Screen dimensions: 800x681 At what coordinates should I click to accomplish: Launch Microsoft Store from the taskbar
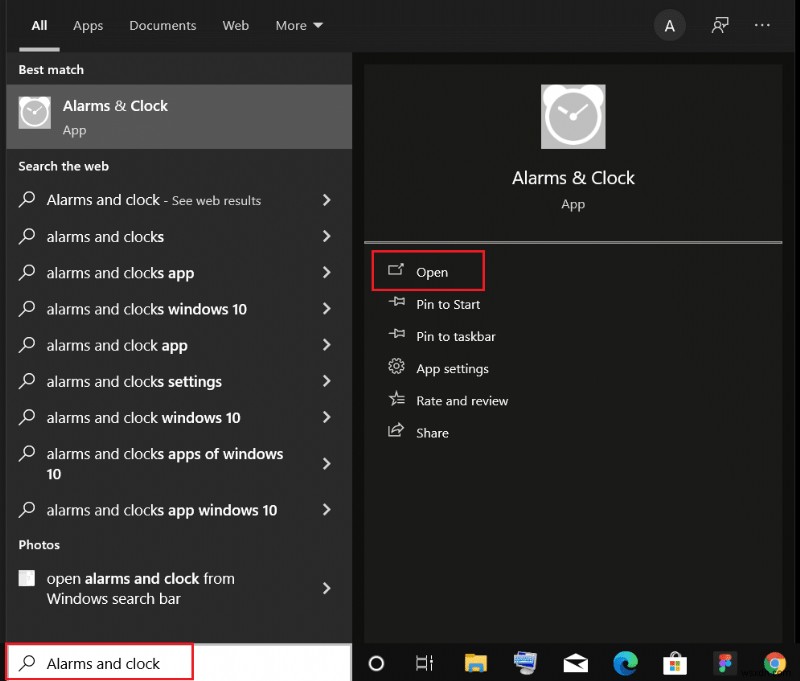pos(675,663)
